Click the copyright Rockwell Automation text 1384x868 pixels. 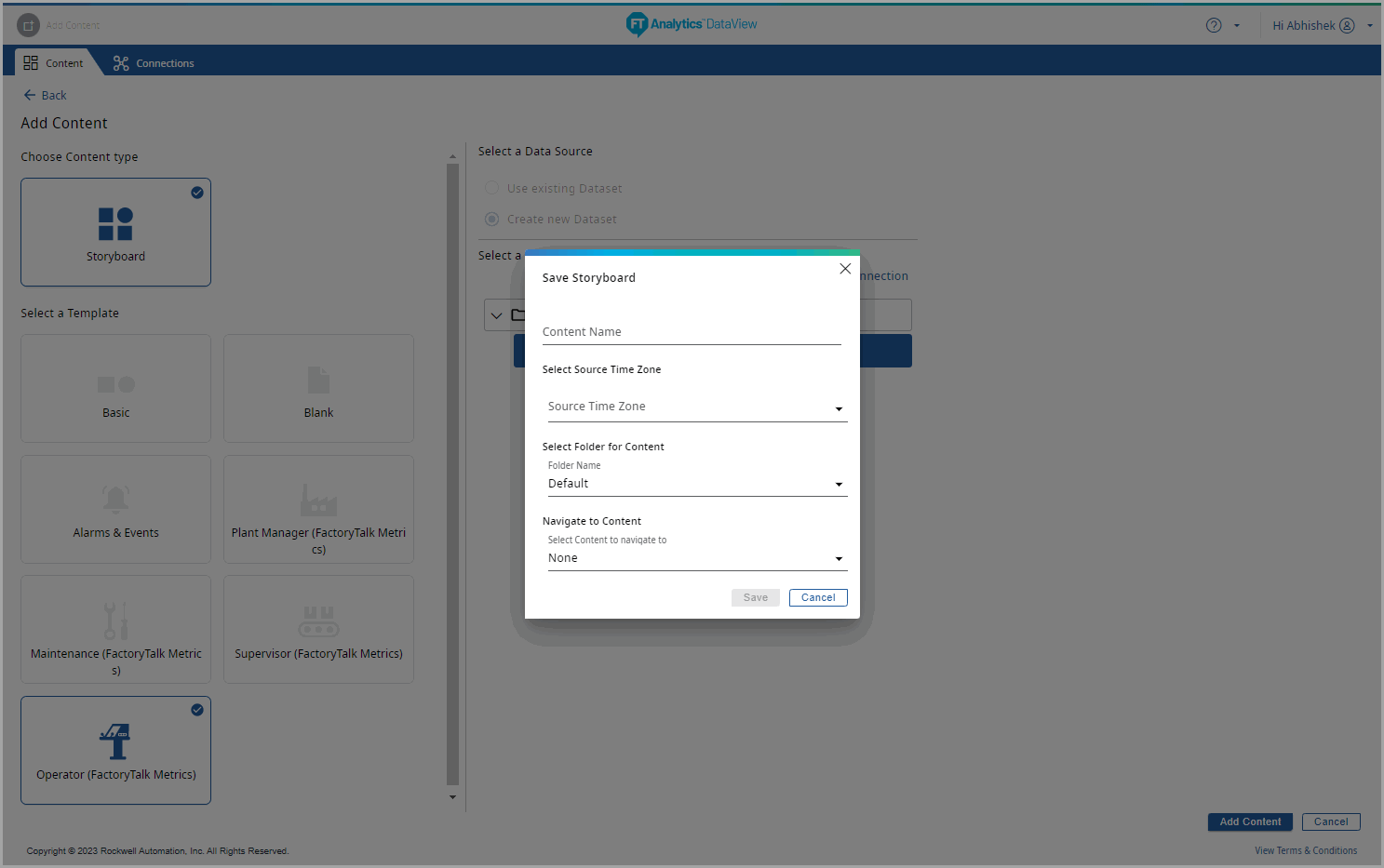157,850
